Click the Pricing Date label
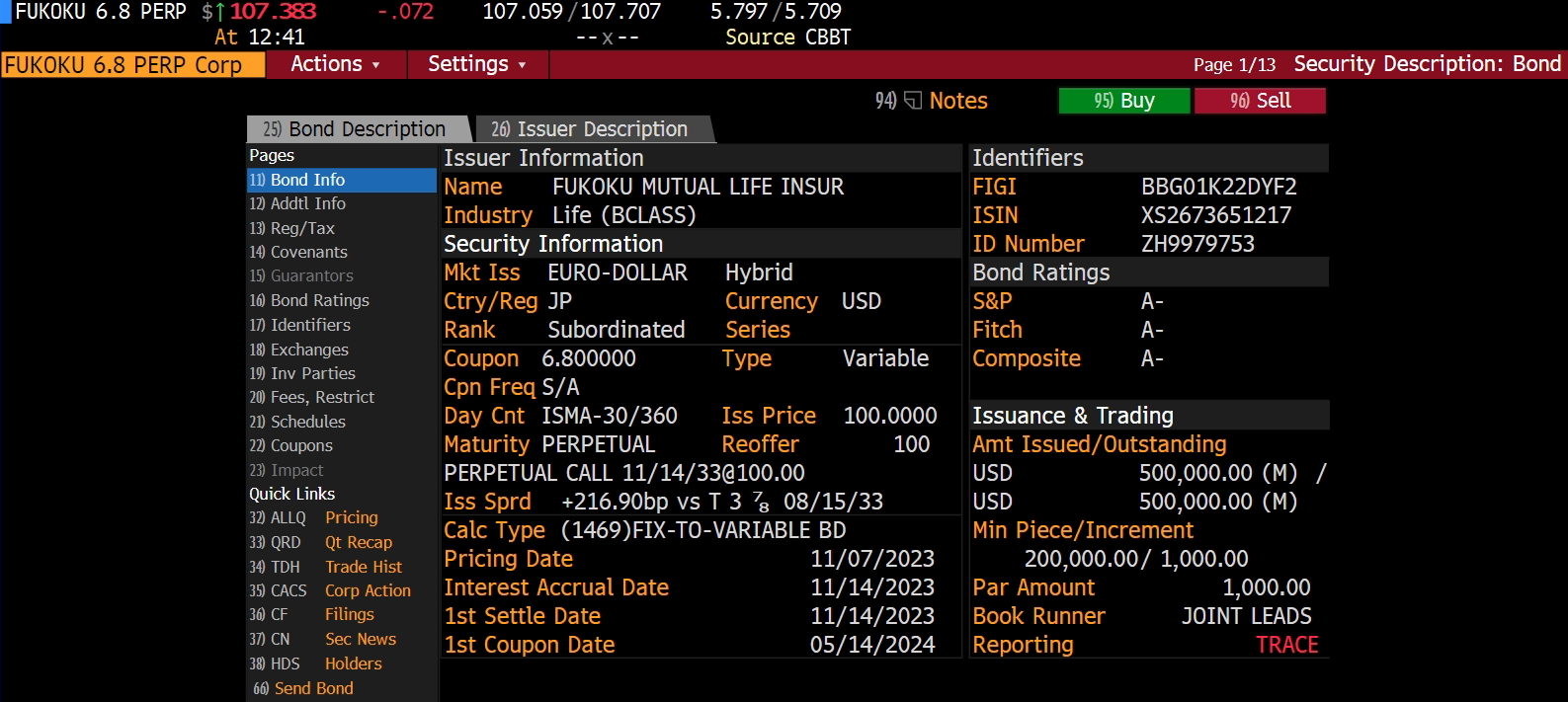1568x702 pixels. (x=509, y=559)
